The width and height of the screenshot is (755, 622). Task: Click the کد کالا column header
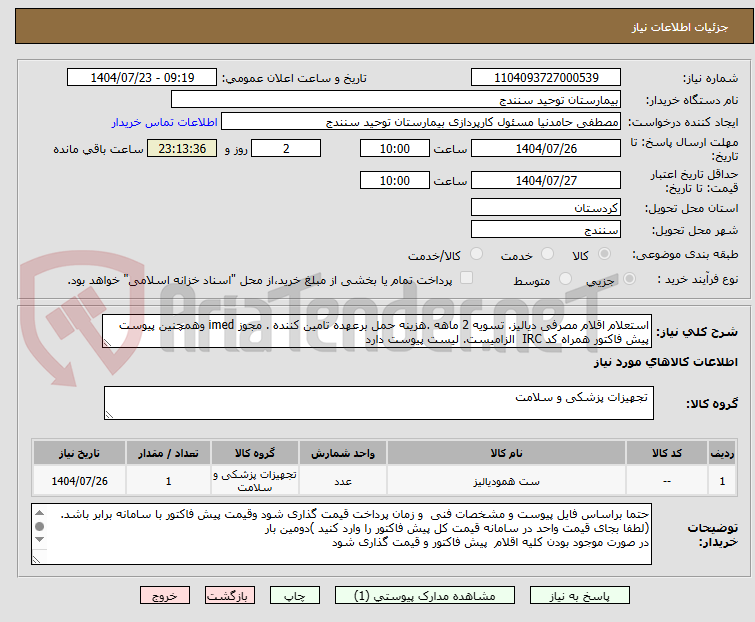tap(666, 453)
